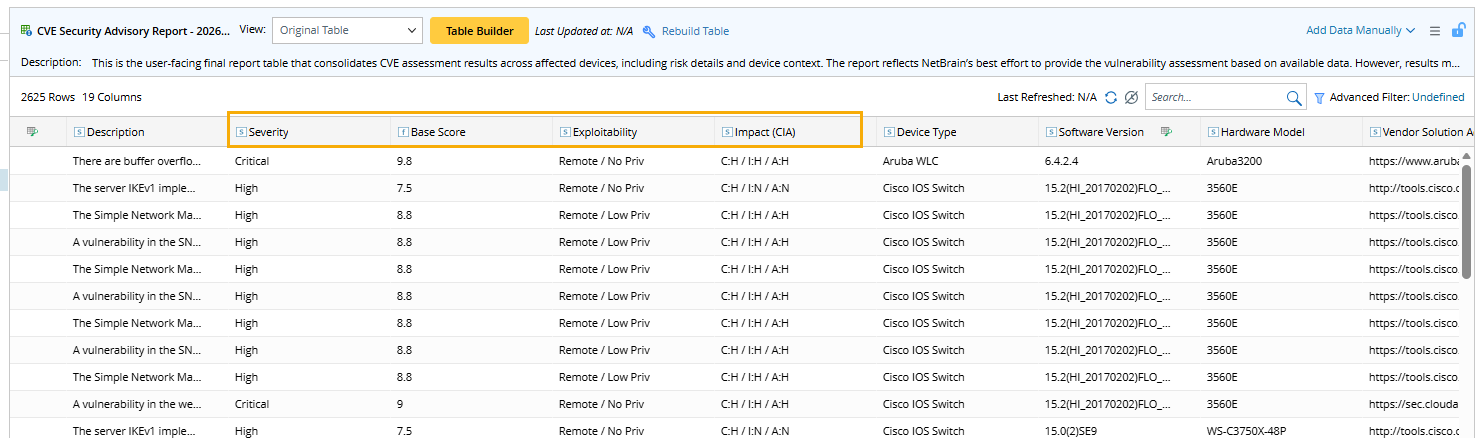
Task: Click the Undefined advanced filter link
Action: click(x=1438, y=98)
